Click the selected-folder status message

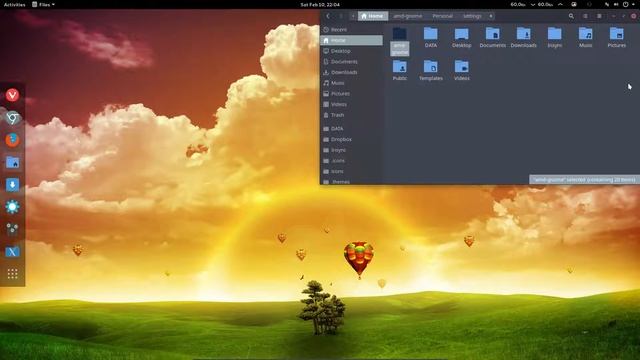click(x=584, y=180)
